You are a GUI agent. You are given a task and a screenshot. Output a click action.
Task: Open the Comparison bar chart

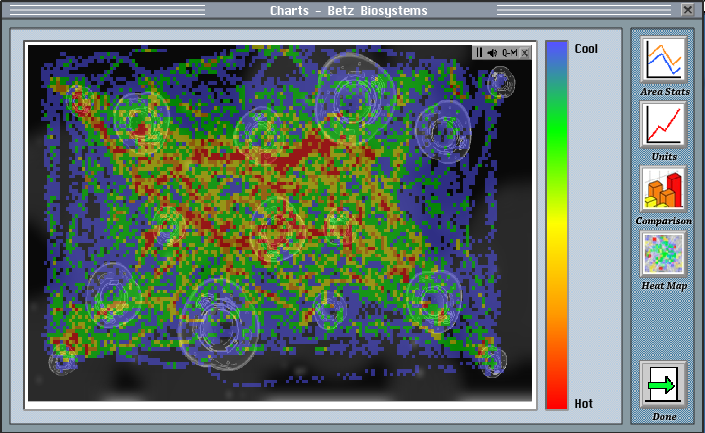click(663, 189)
